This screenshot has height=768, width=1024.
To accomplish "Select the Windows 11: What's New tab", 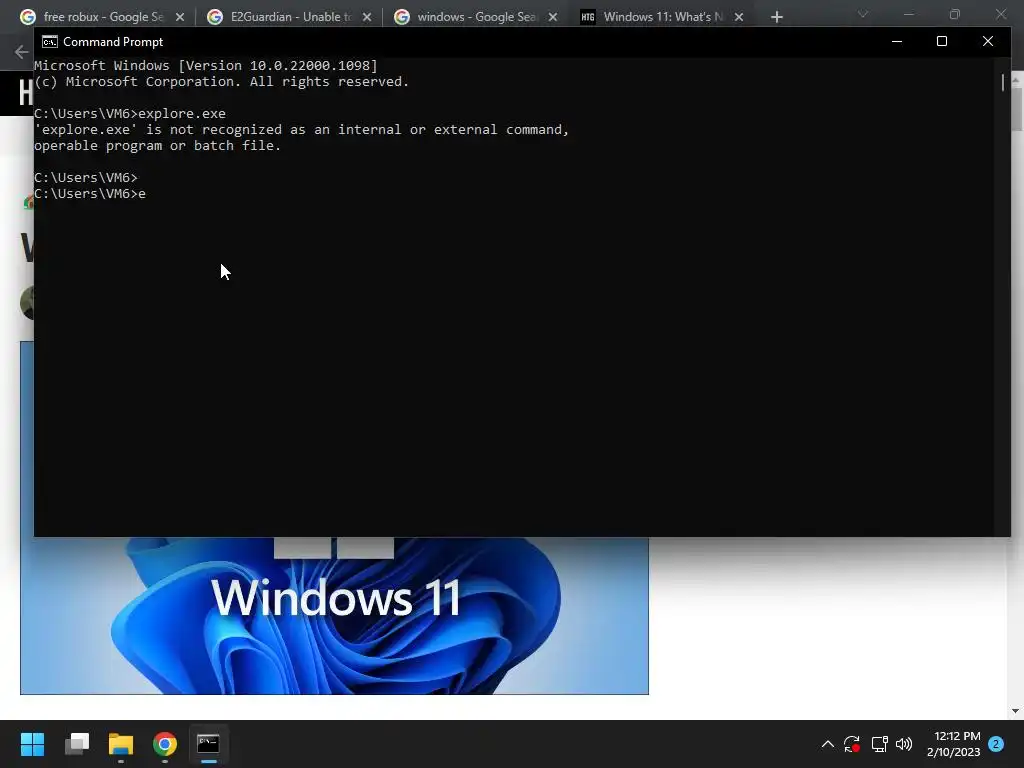I will click(x=663, y=17).
